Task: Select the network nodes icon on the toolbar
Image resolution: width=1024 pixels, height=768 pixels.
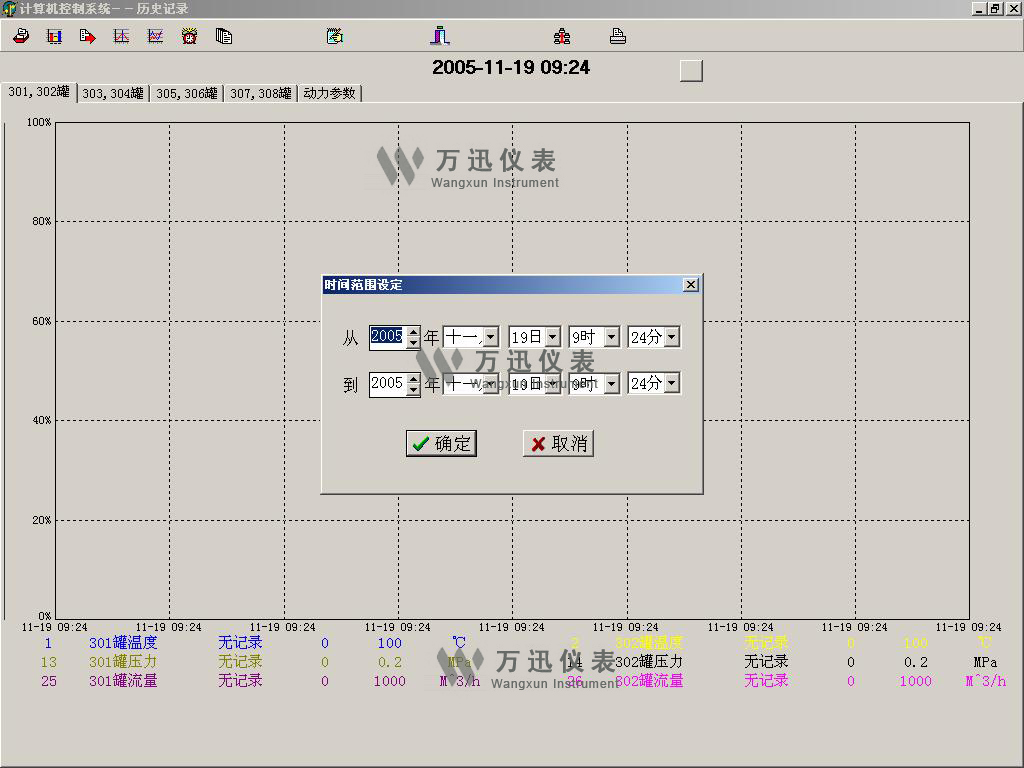Action: (x=561, y=36)
